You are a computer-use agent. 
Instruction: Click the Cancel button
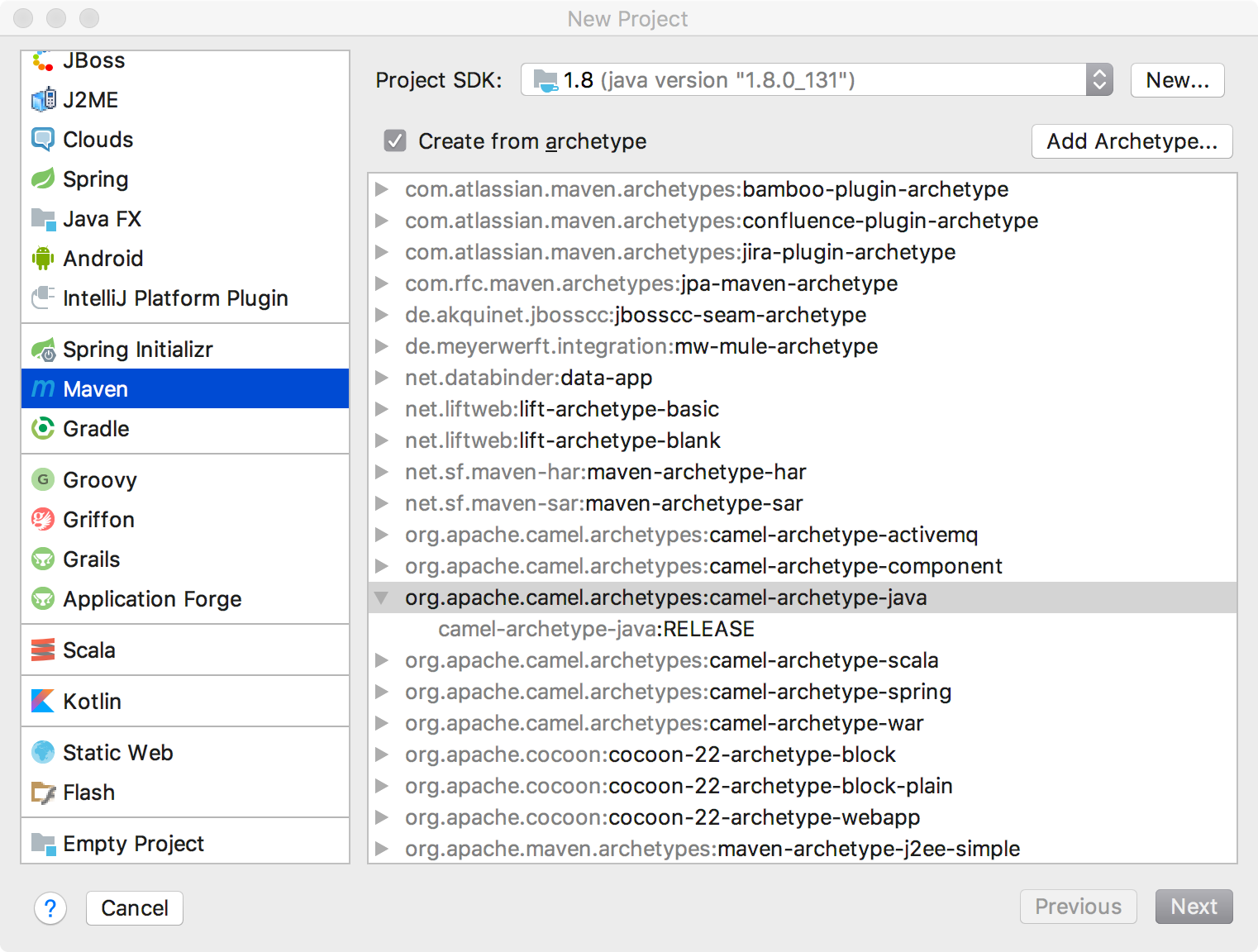135,908
